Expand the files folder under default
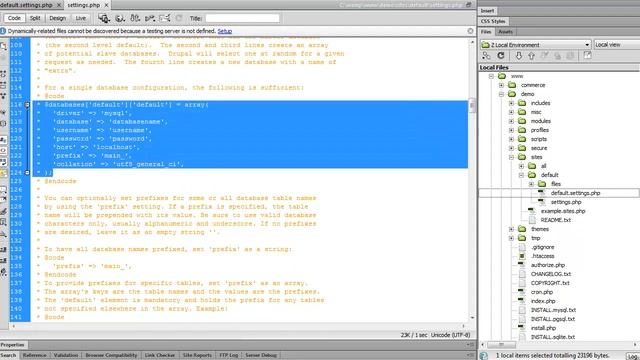This screenshot has width=640, height=360. (531, 184)
